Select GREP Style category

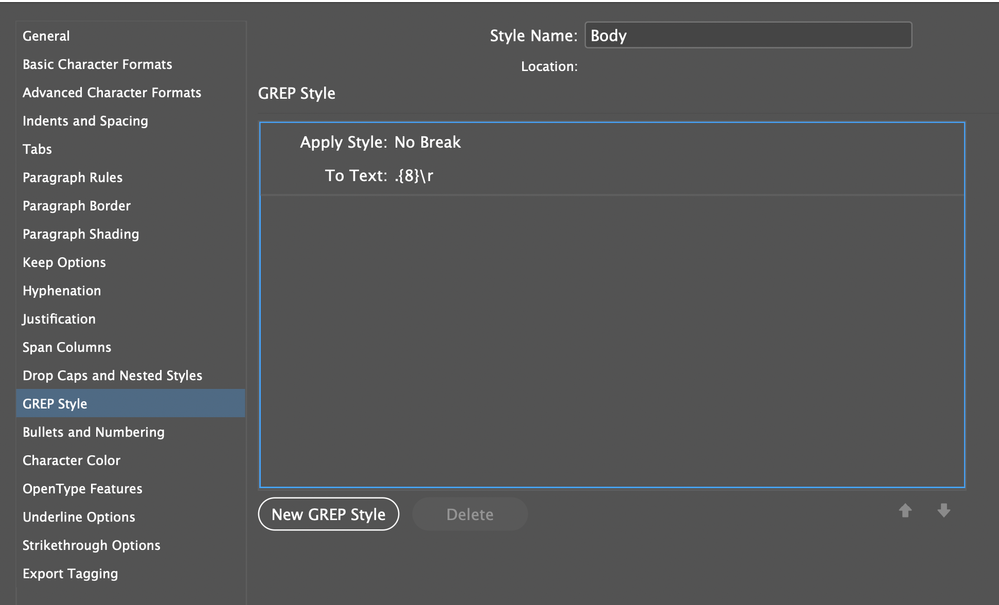click(131, 404)
